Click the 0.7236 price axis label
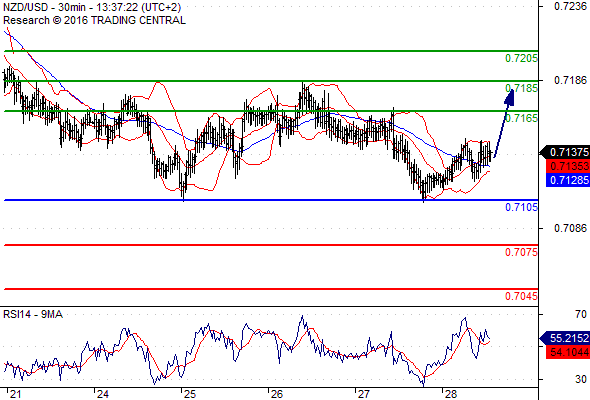This screenshot has width=590, height=400. point(570,6)
